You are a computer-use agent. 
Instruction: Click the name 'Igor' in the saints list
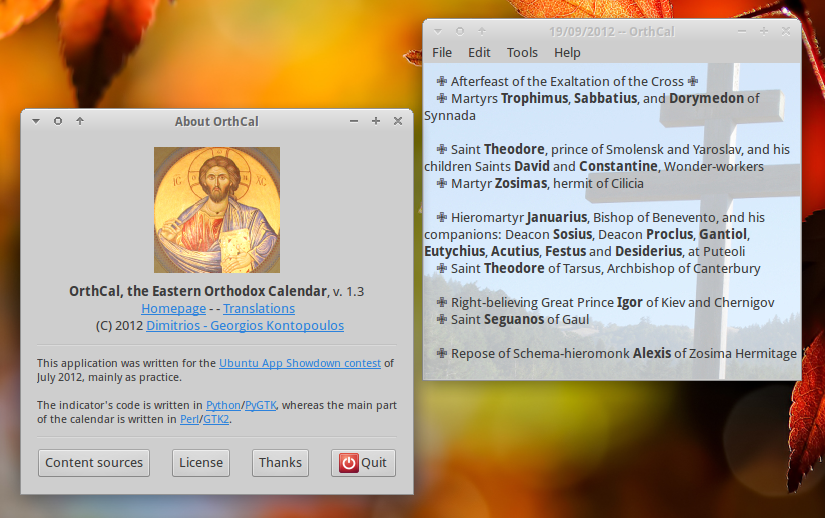click(630, 303)
